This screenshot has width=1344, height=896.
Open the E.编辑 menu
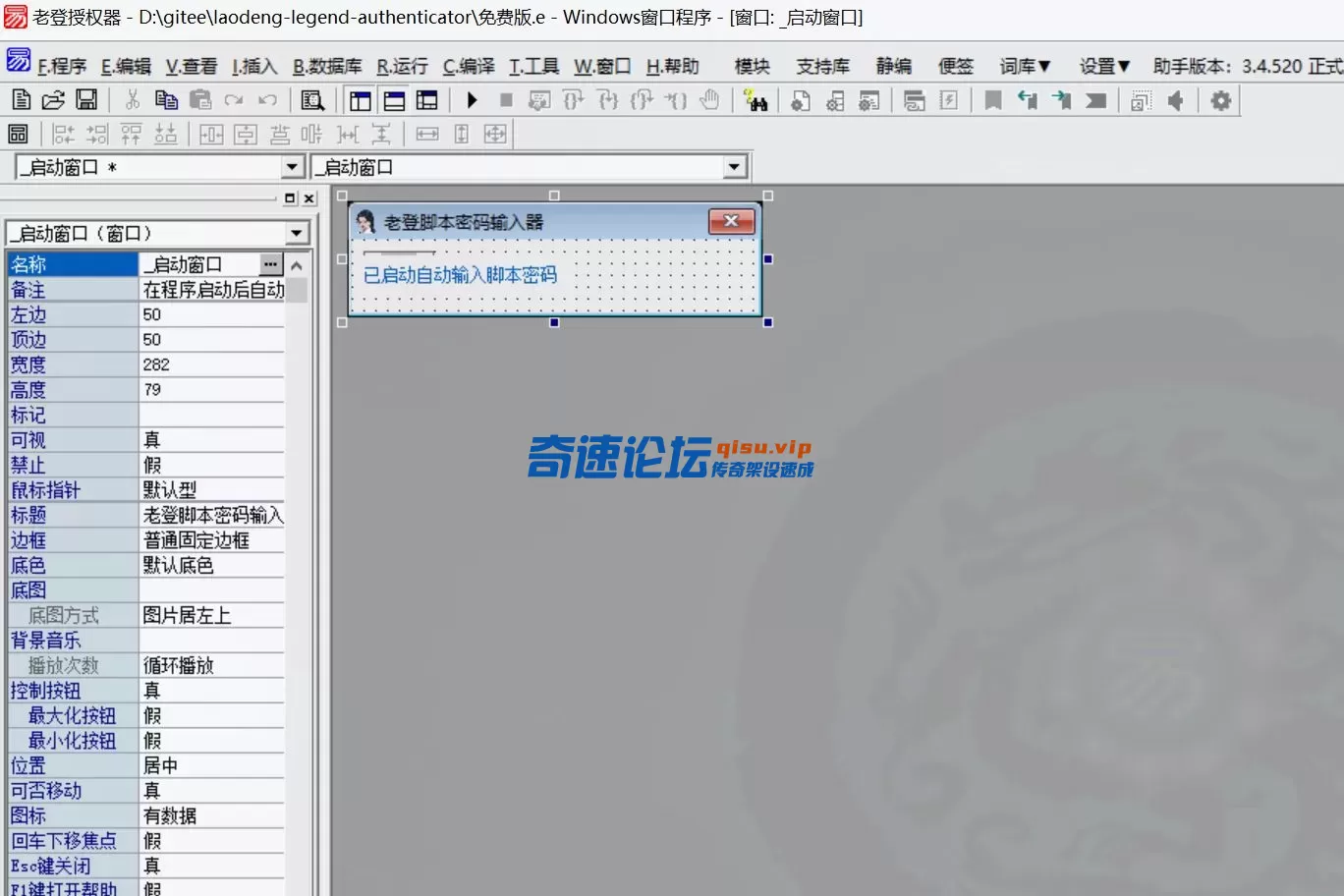126,66
